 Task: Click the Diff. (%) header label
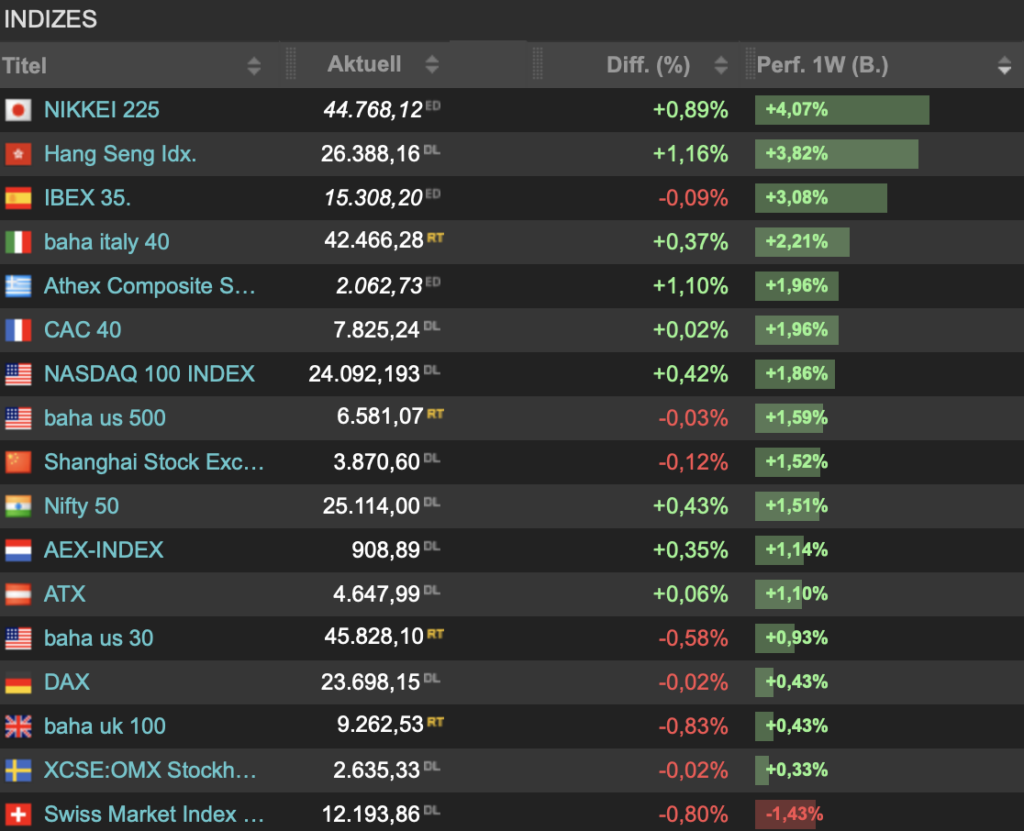(648, 65)
